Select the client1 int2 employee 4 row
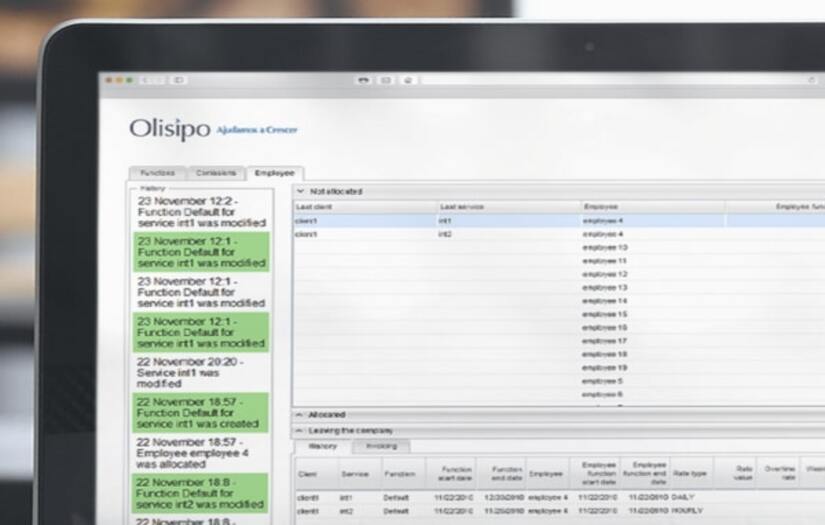The width and height of the screenshot is (825, 525). 559,234
